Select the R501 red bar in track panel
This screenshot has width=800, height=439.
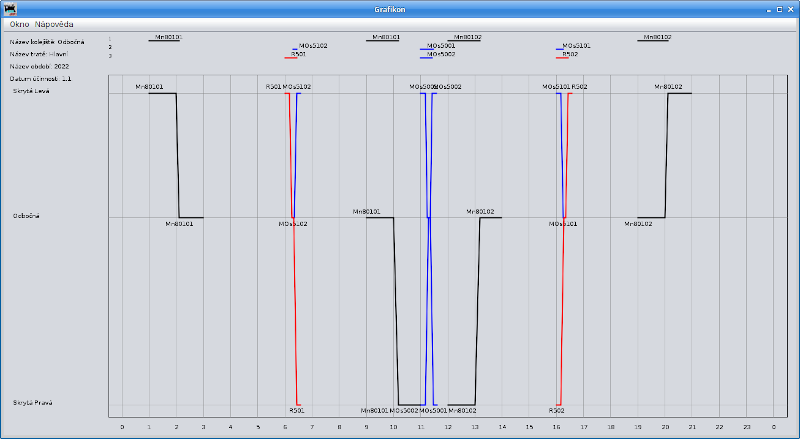pos(291,58)
